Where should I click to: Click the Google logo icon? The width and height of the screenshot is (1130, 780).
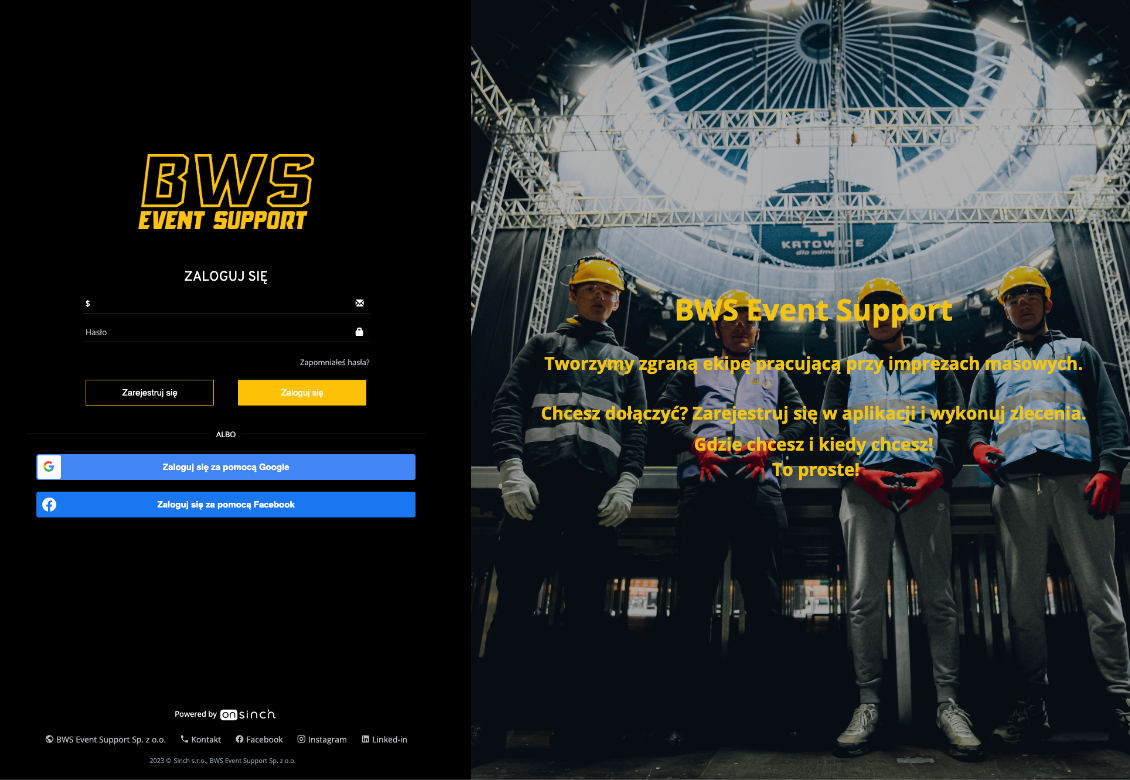49,467
